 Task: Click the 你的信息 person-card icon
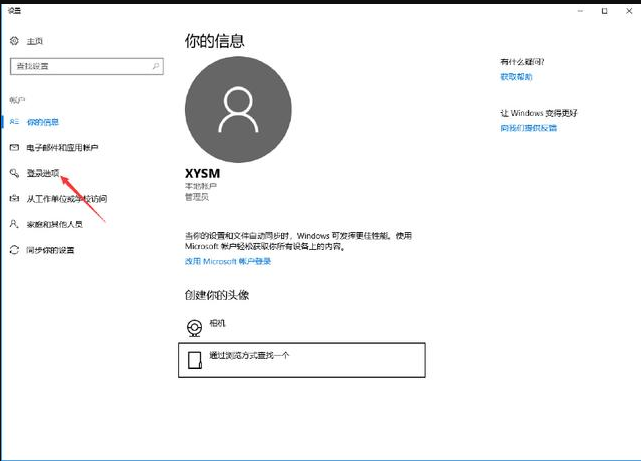coord(14,122)
